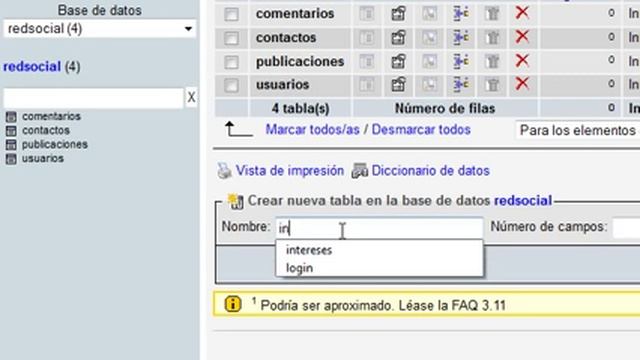Open redsocial link in create-table legend
640x360 pixels.
point(523,200)
